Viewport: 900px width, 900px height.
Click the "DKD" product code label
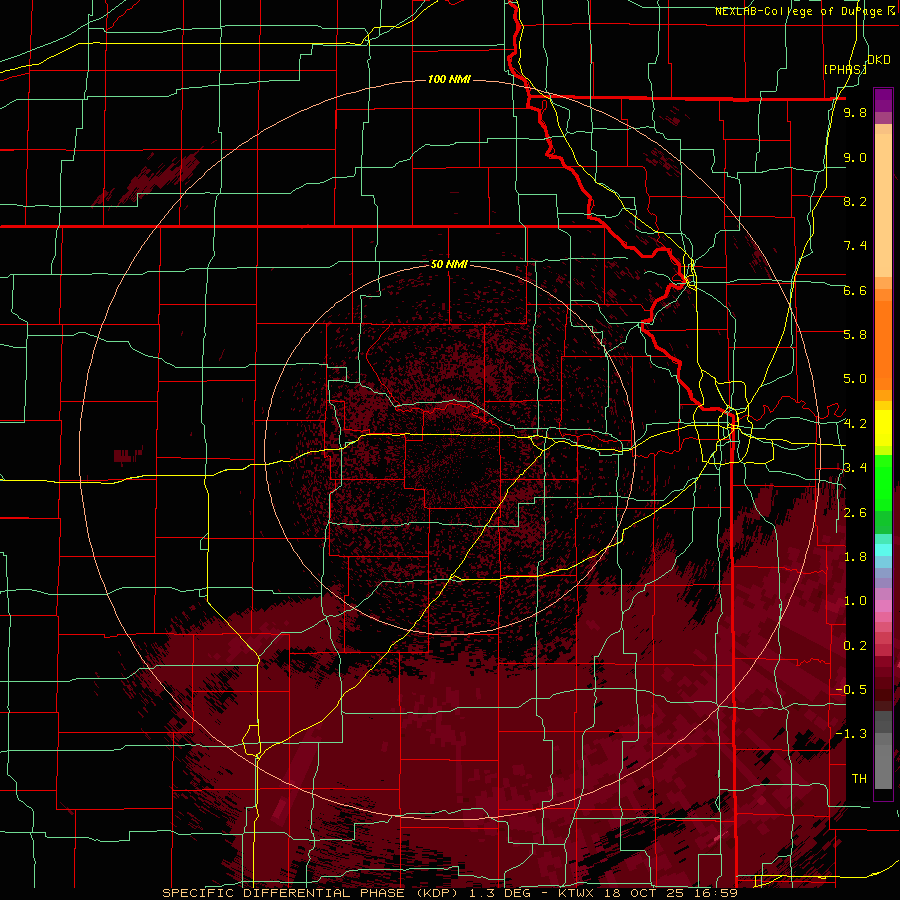879,59
